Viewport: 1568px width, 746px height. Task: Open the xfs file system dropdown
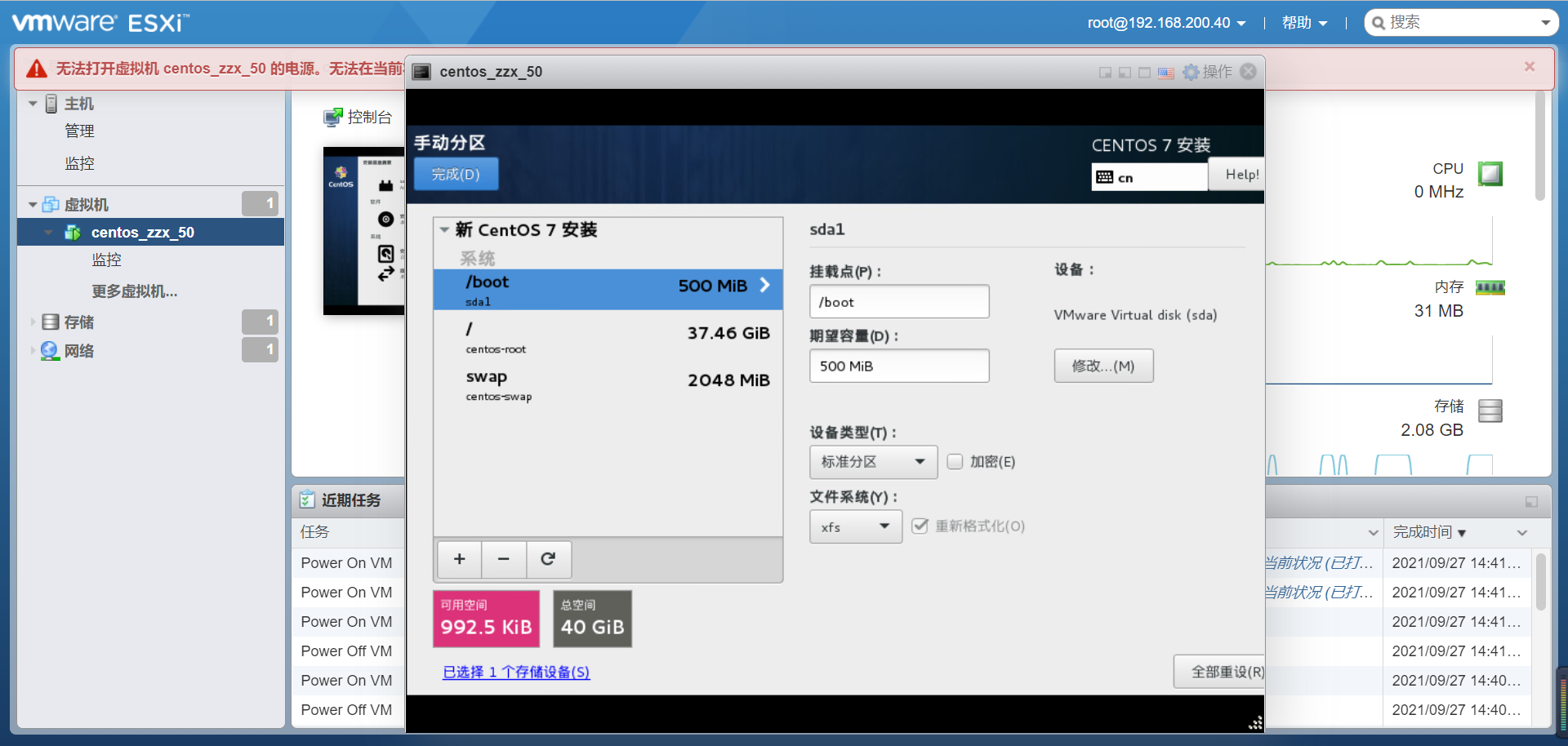coord(856,526)
